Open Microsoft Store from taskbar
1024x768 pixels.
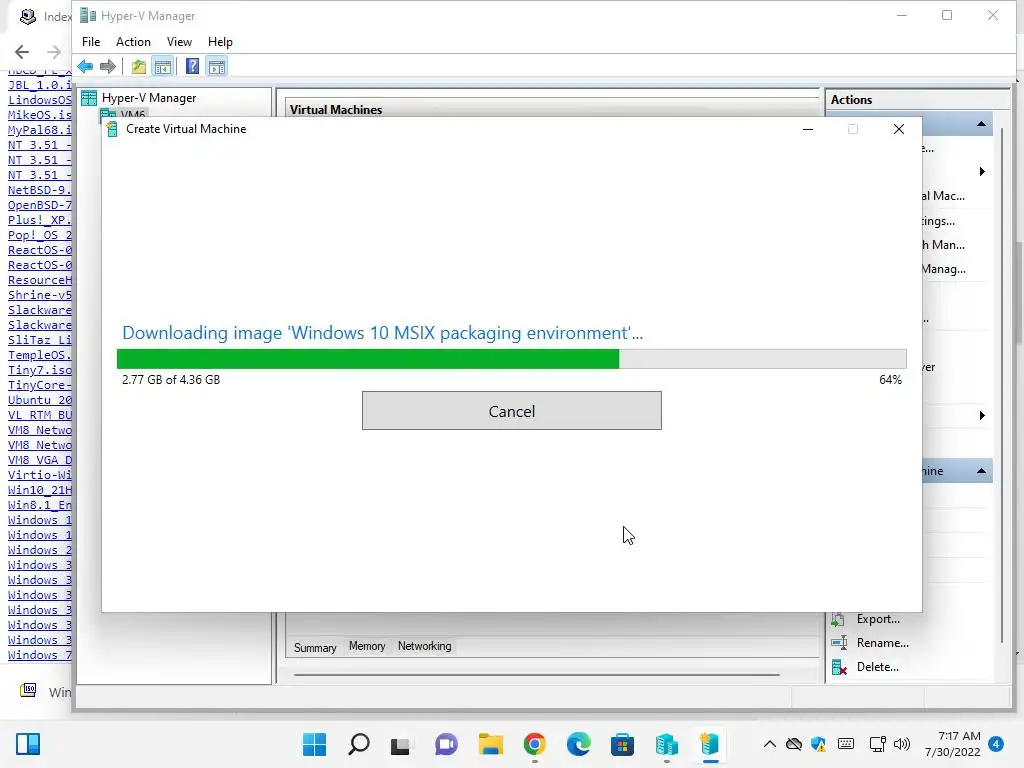click(x=622, y=744)
